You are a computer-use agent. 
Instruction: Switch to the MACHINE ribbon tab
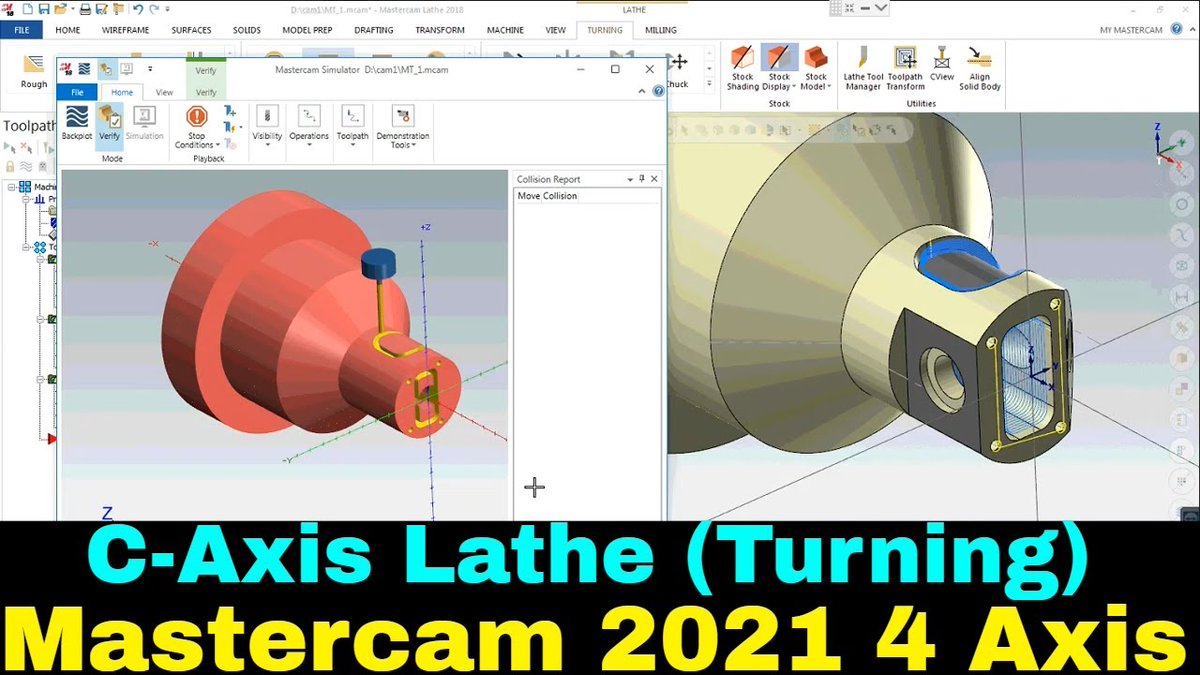(x=505, y=30)
